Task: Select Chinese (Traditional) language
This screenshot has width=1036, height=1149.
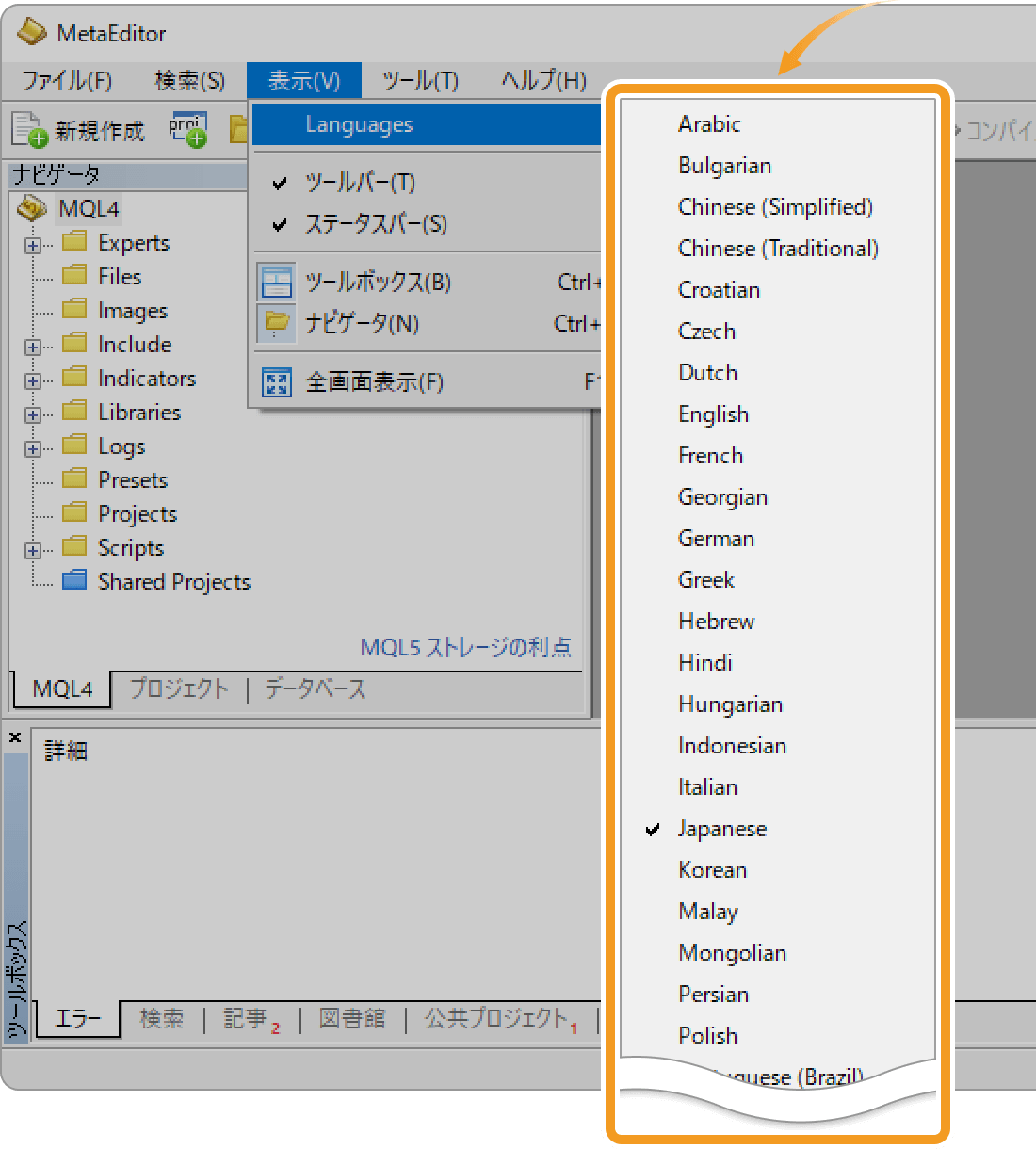Action: coord(778,249)
